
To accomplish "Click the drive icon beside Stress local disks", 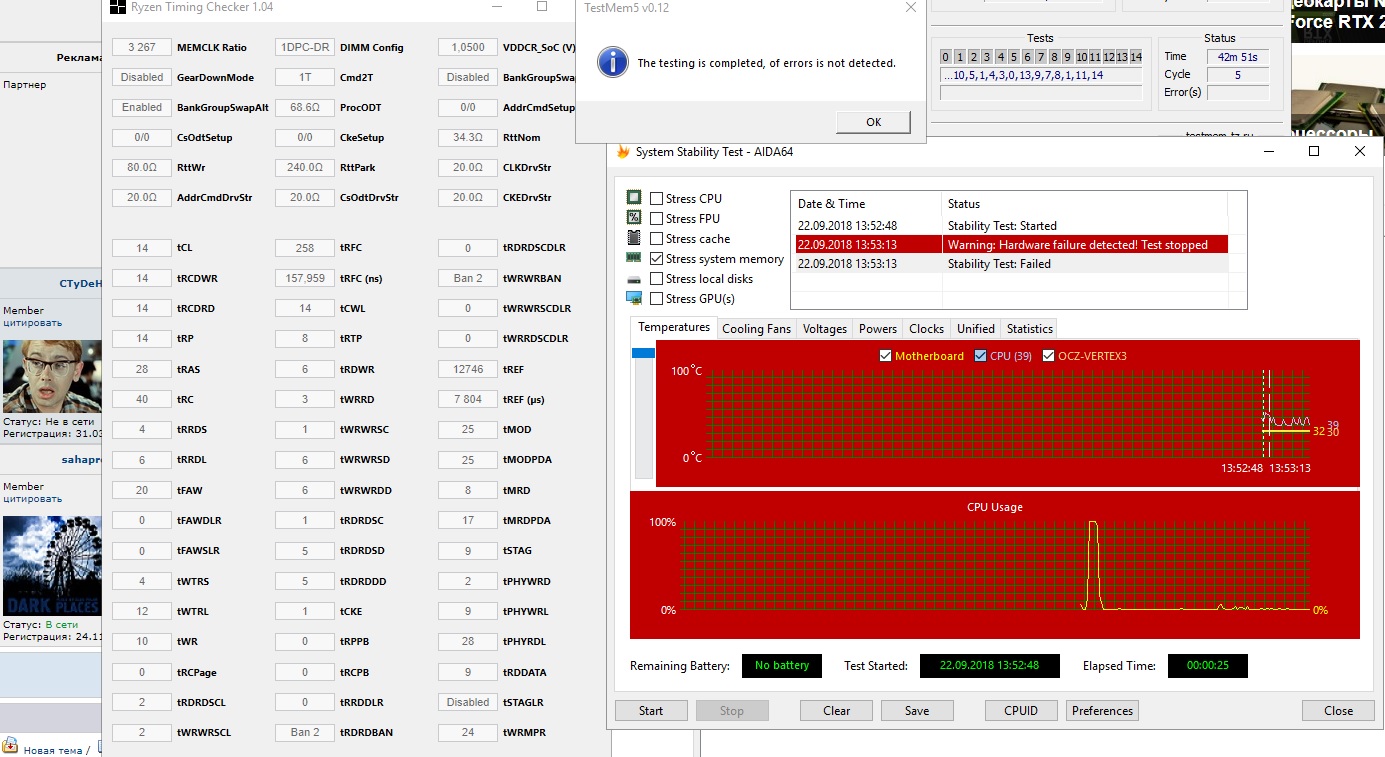I will click(633, 279).
